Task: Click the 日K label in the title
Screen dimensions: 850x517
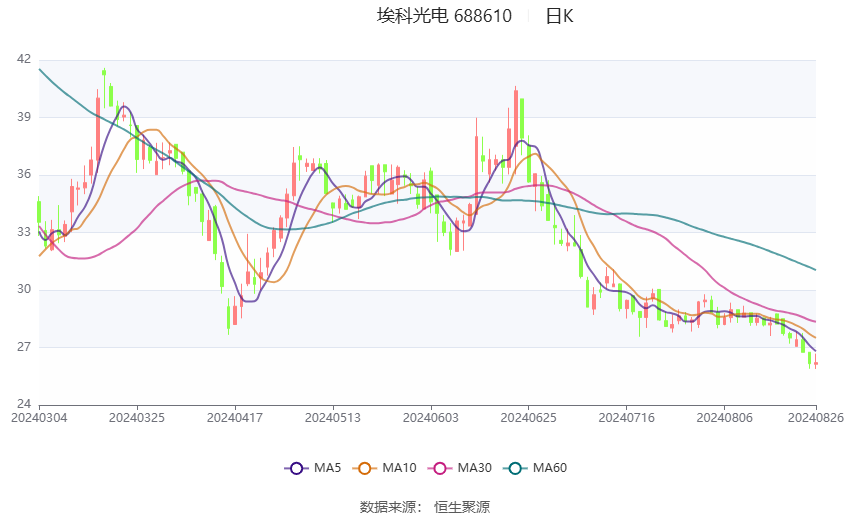Action: click(x=559, y=16)
